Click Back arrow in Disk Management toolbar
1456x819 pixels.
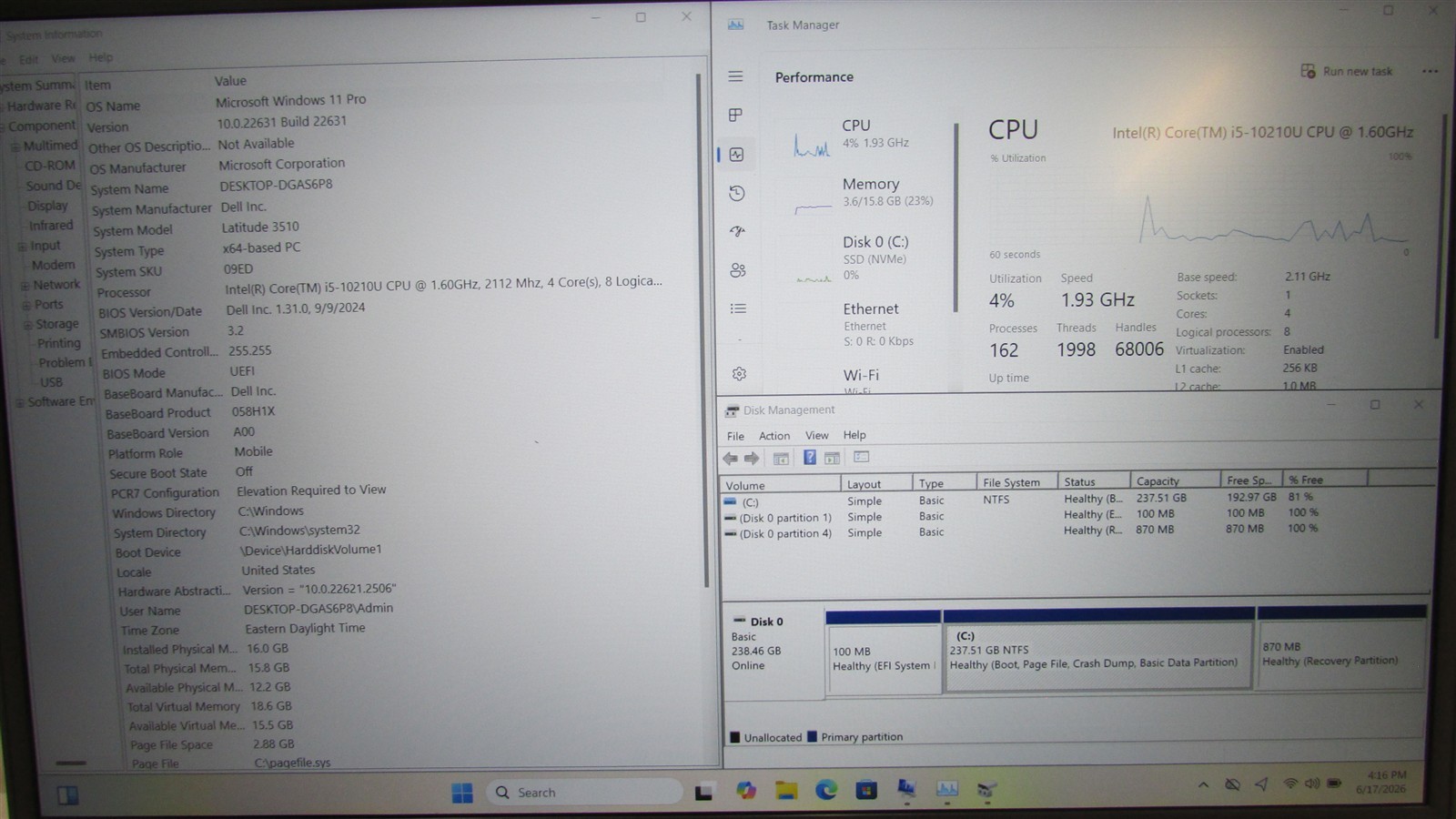[x=730, y=458]
